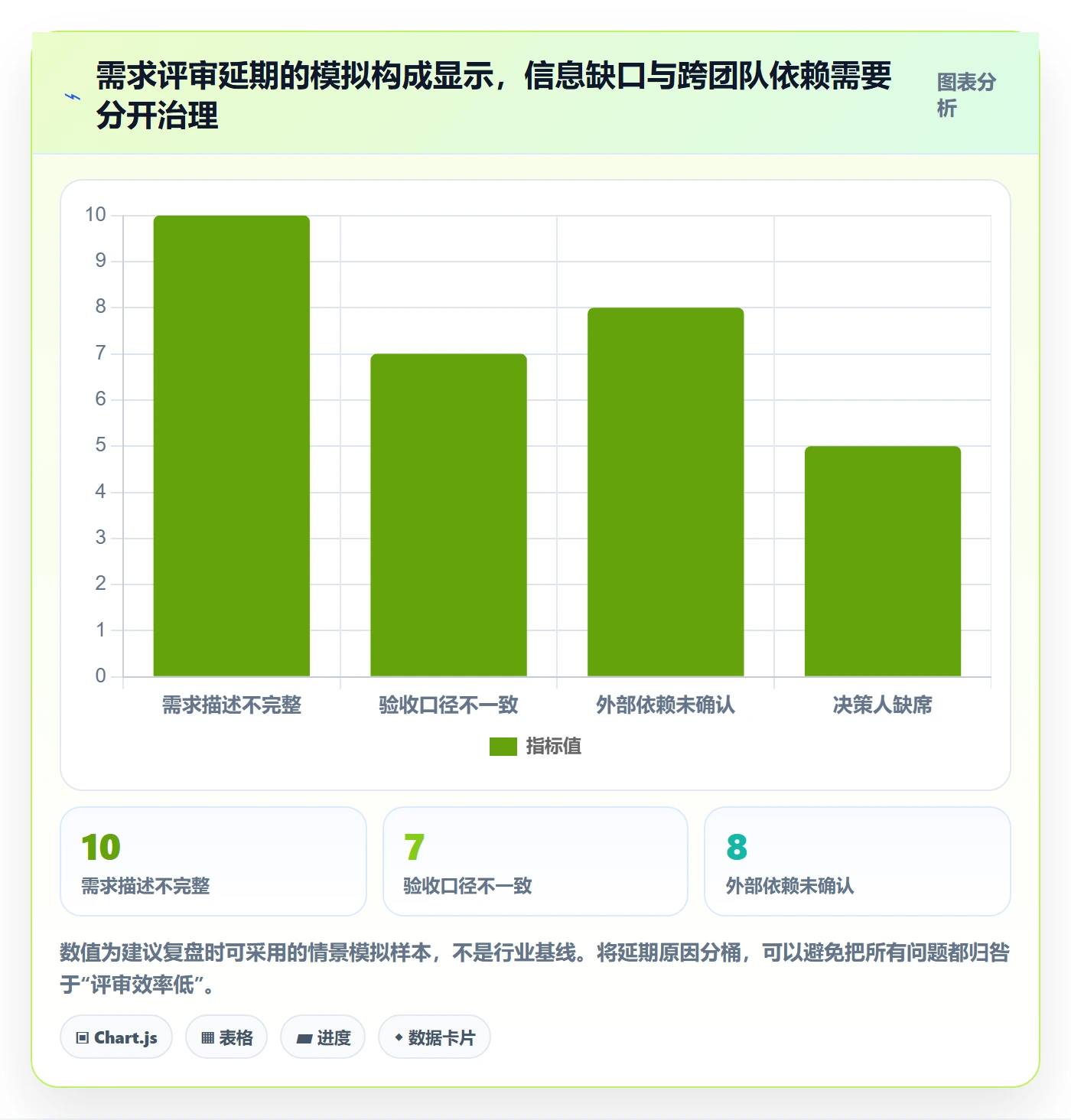Click the lightning bolt icon beside the title

[x=73, y=96]
